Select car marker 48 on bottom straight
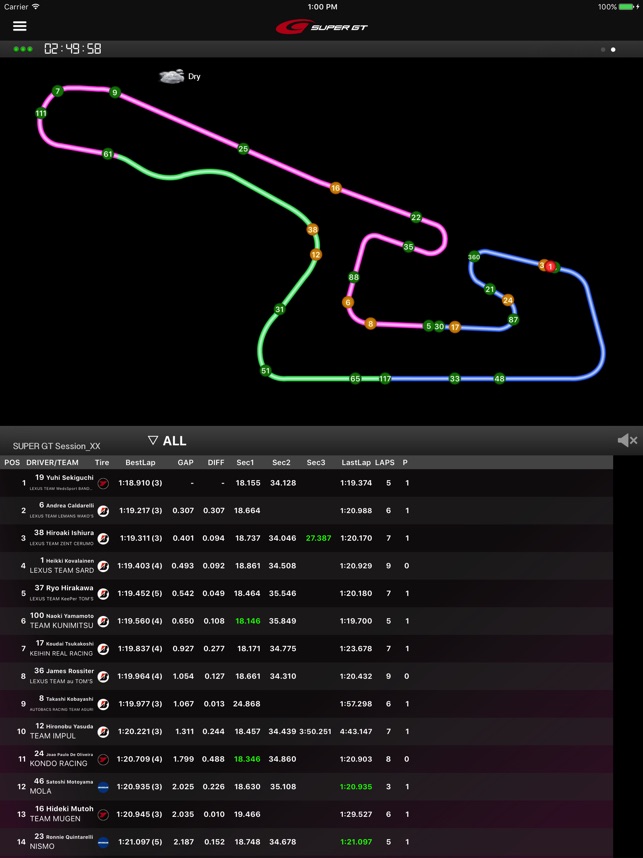The image size is (643, 858). pos(499,378)
